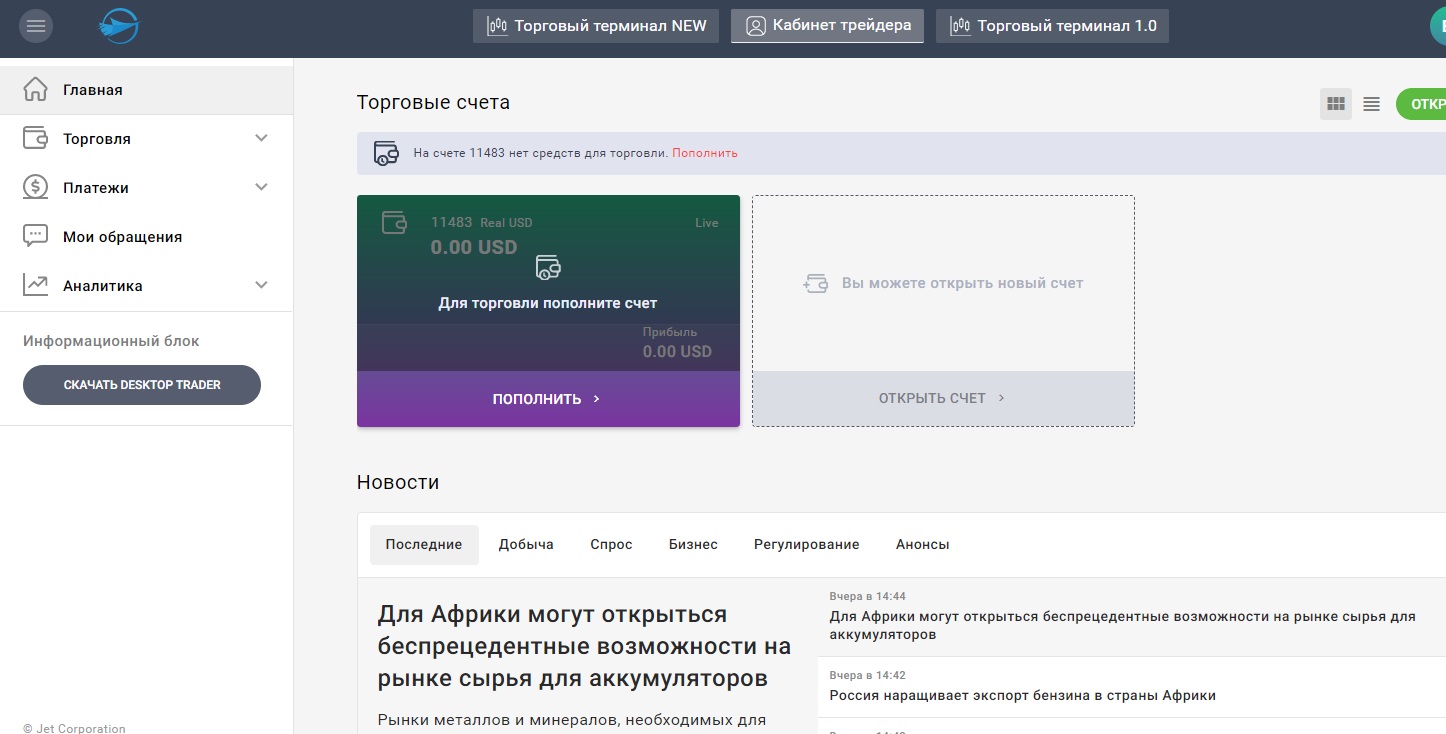1446x734 pixels.
Task: Click the ОТКРЫТЬ СЧЕТ button
Action: (x=943, y=398)
